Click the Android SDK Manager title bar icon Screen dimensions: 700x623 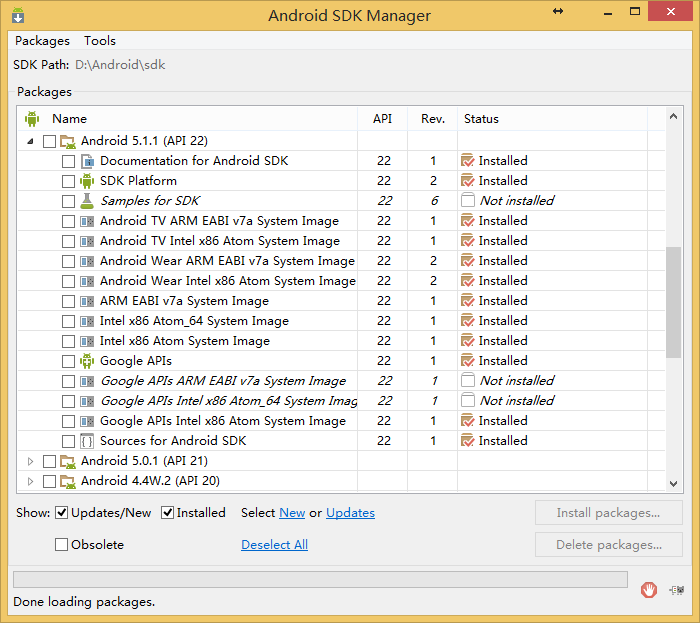[18, 15]
